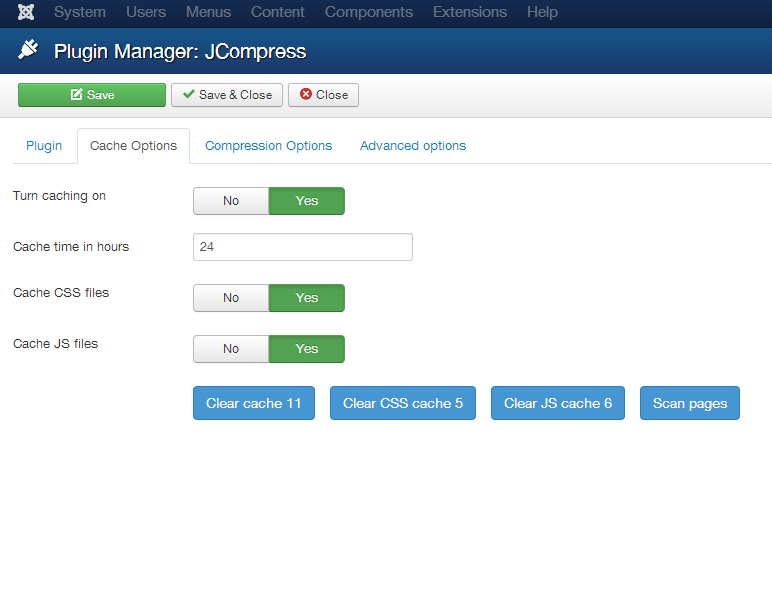Click the Close button with red X
The width and height of the screenshot is (772, 590).
pyautogui.click(x=323, y=95)
